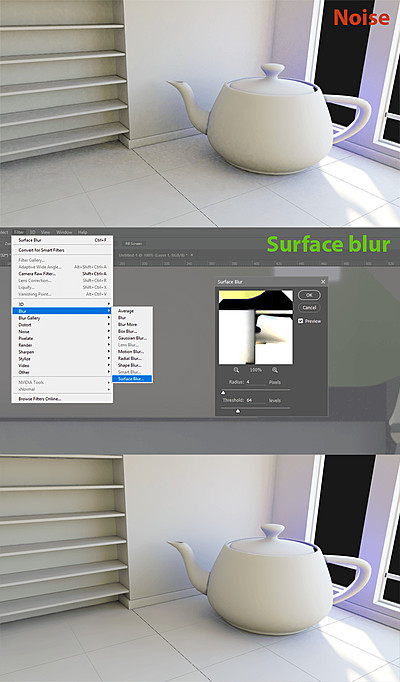Choose Motion Blur filter
The height and width of the screenshot is (682, 400).
click(x=132, y=351)
